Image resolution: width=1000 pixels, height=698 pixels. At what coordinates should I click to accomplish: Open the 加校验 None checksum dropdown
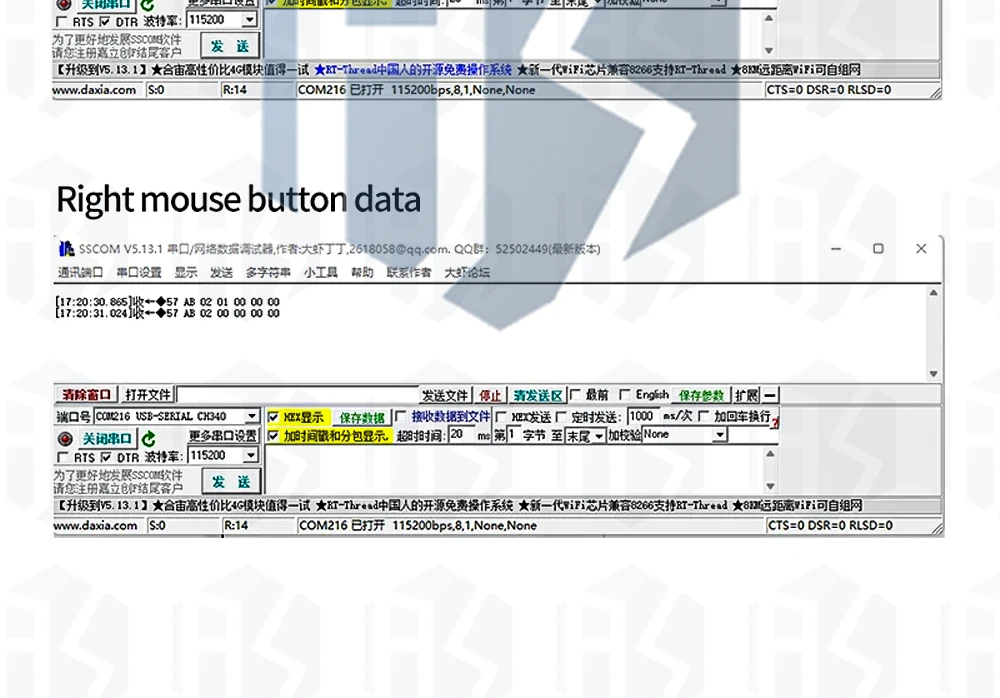(x=719, y=435)
